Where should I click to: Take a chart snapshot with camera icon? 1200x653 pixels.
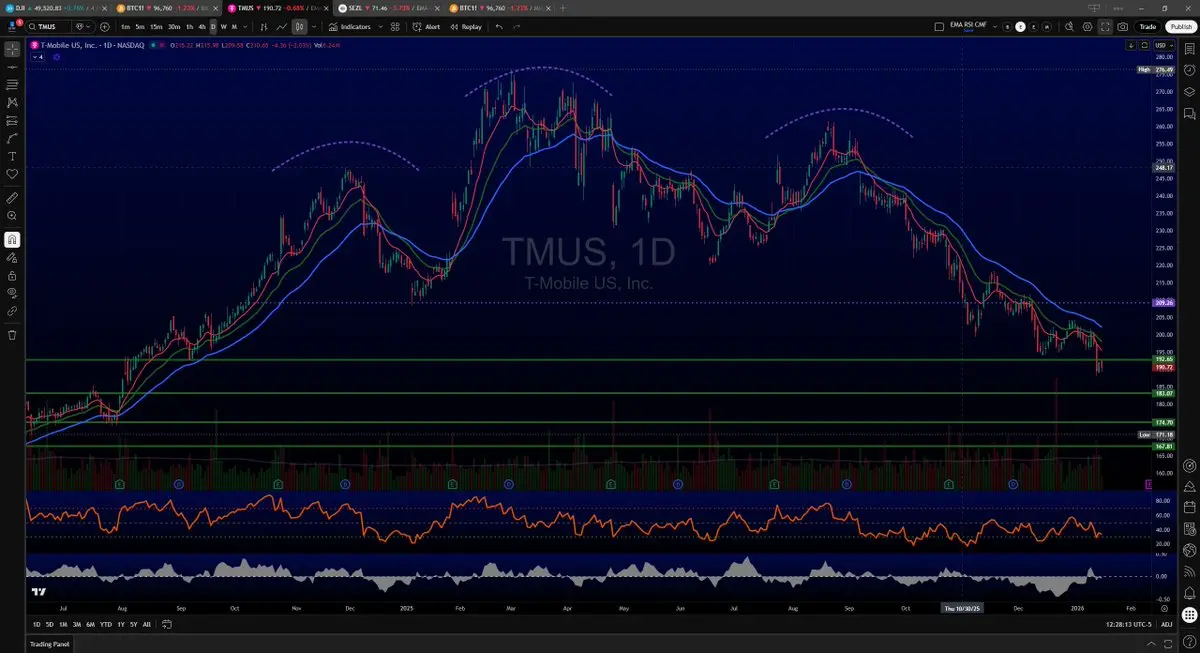pos(1123,26)
